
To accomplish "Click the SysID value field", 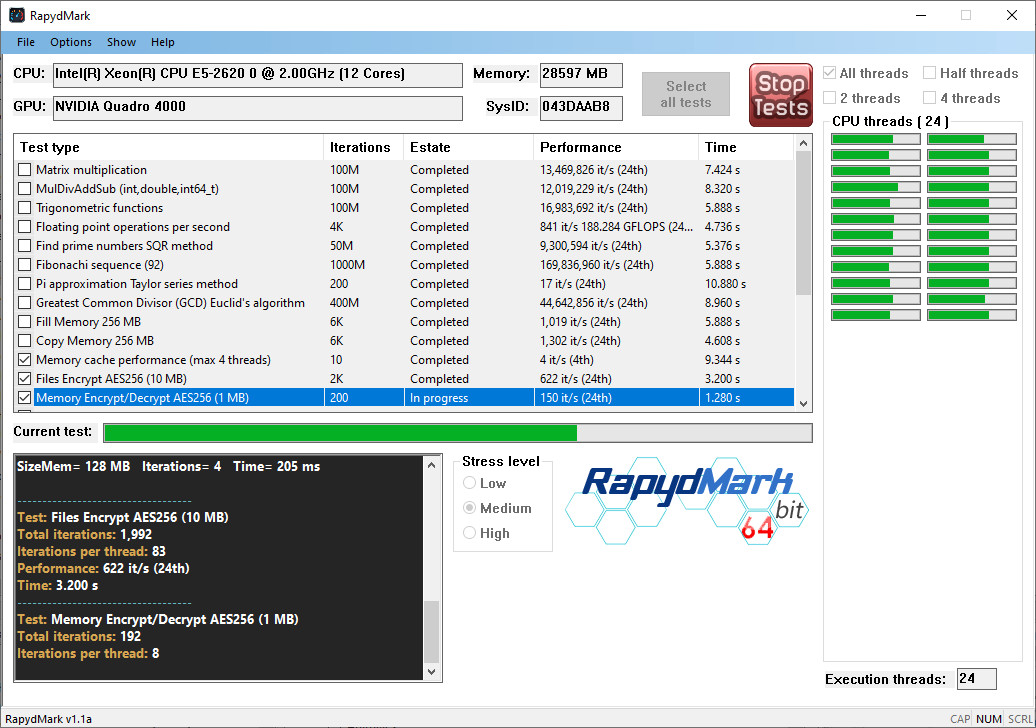I will coord(581,108).
